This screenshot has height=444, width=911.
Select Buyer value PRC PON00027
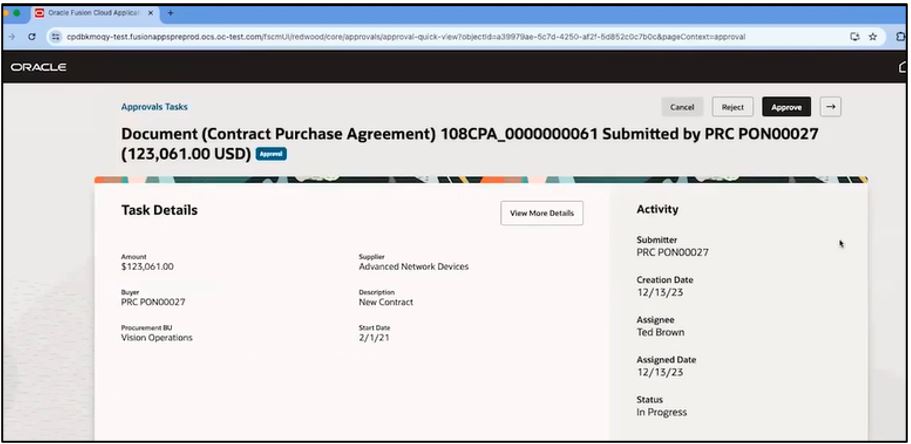pyautogui.click(x=153, y=302)
